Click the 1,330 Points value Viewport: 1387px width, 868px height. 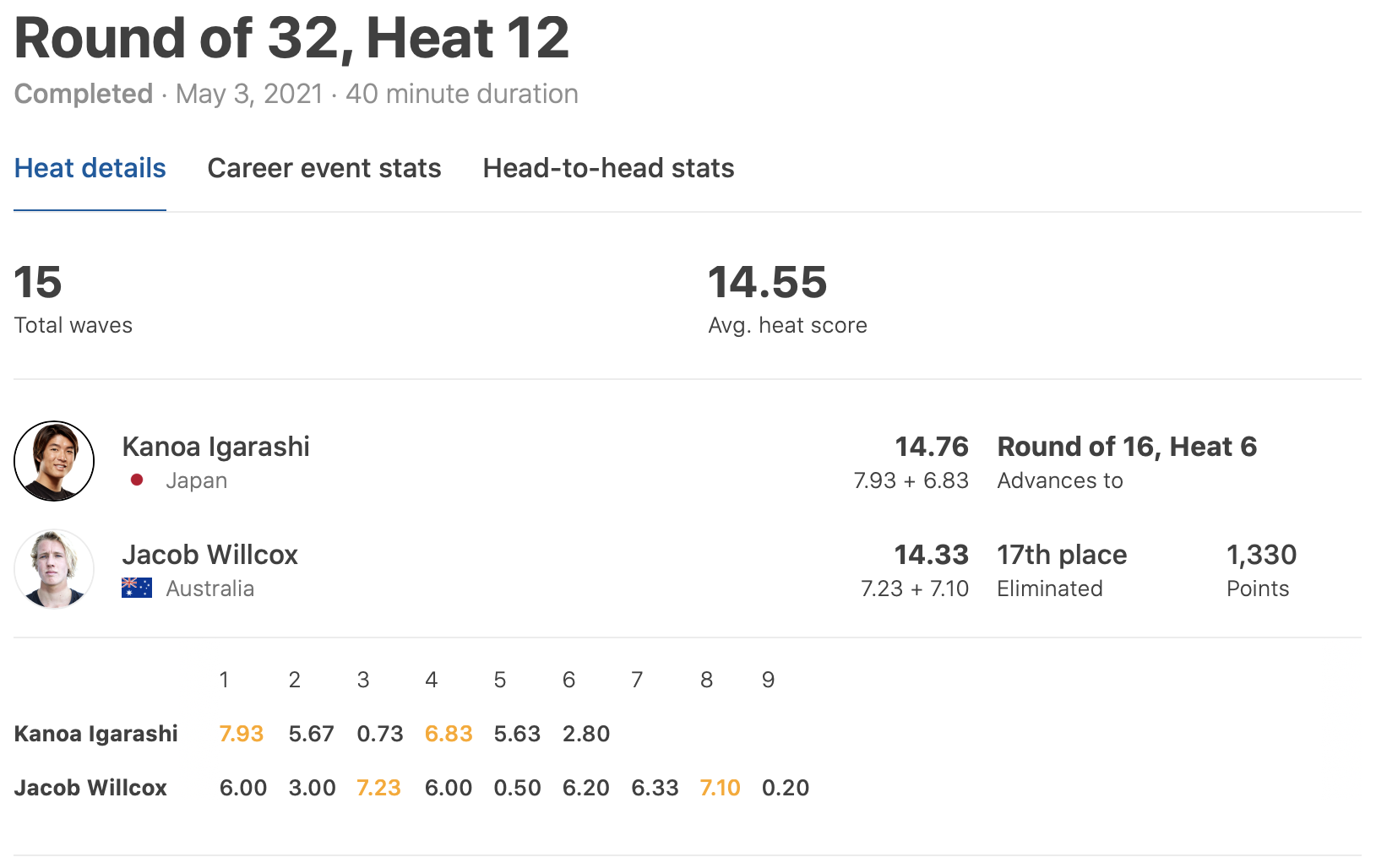1261,555
